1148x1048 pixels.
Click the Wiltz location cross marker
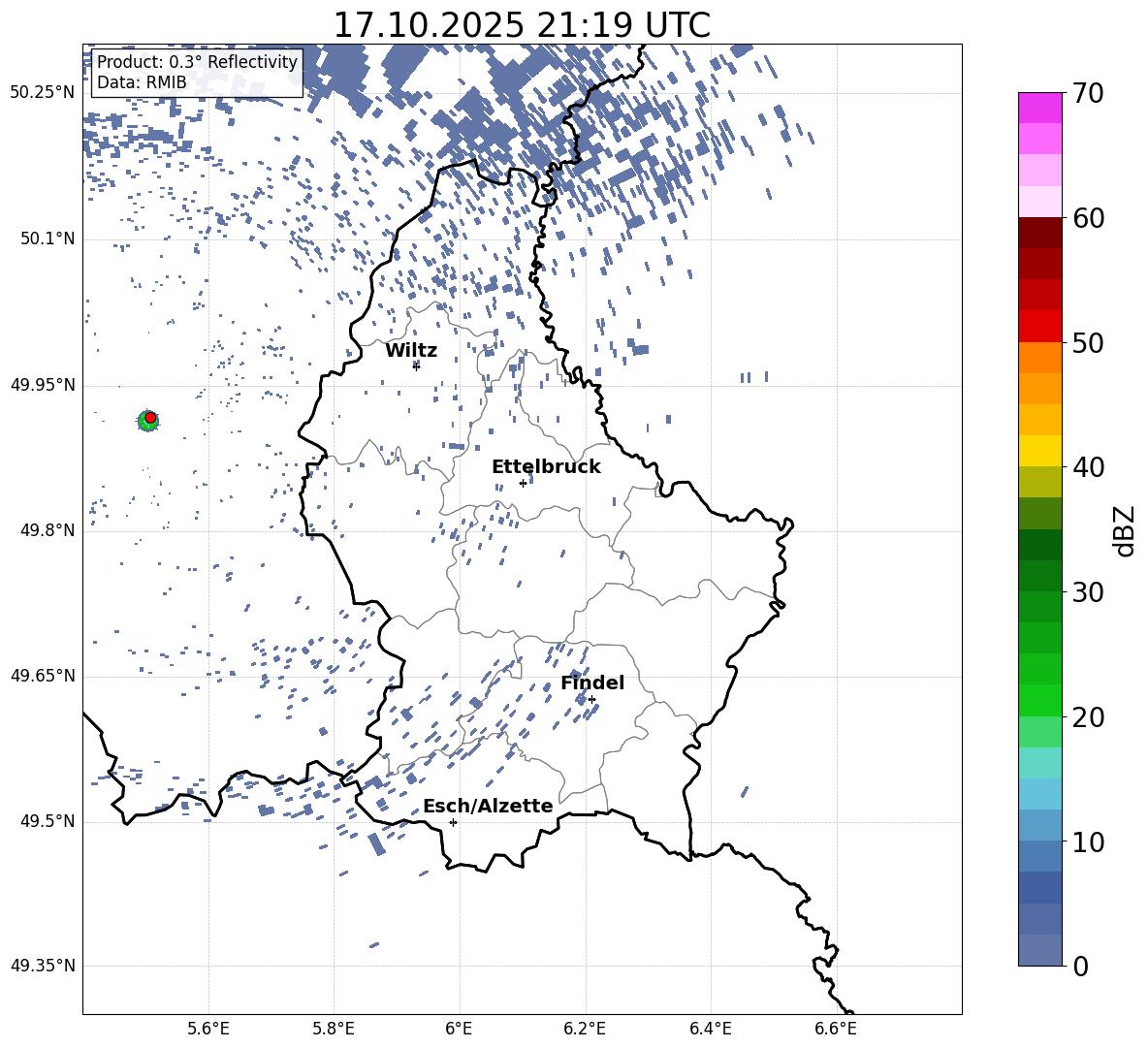tap(416, 365)
